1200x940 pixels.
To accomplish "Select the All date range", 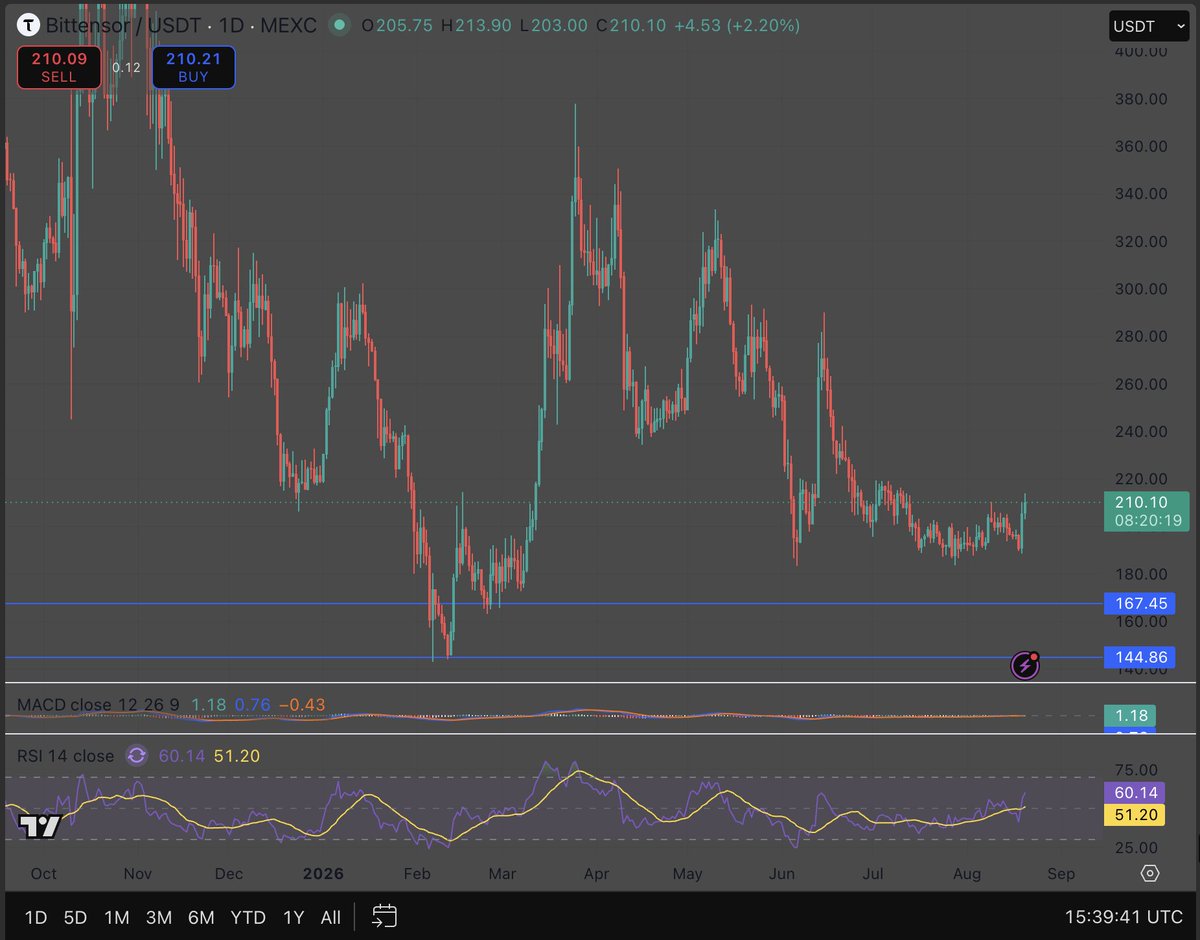I will point(331,917).
